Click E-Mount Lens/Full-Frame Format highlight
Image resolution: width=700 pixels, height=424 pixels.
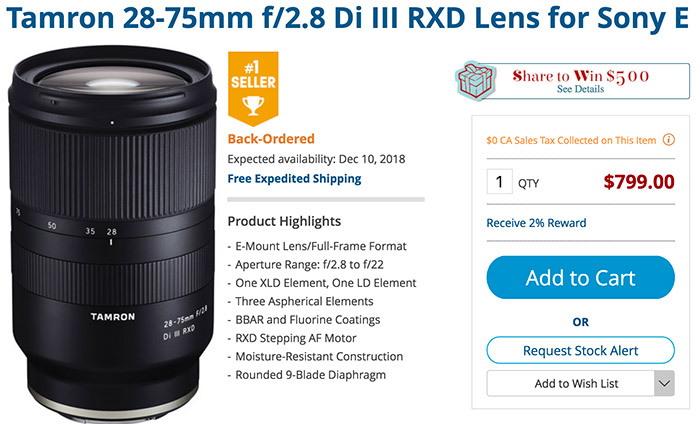[x=321, y=246]
